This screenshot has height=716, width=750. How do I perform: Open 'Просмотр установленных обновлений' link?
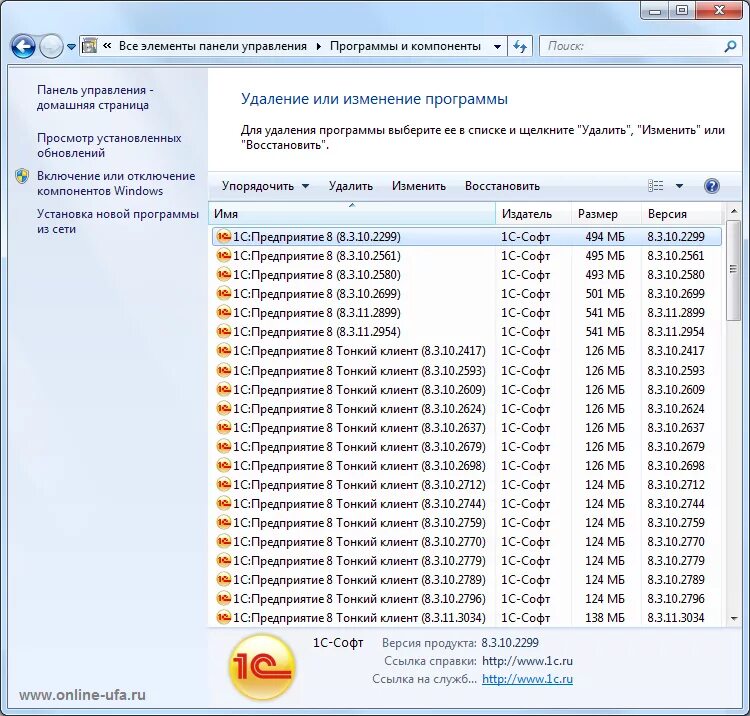tap(109, 145)
